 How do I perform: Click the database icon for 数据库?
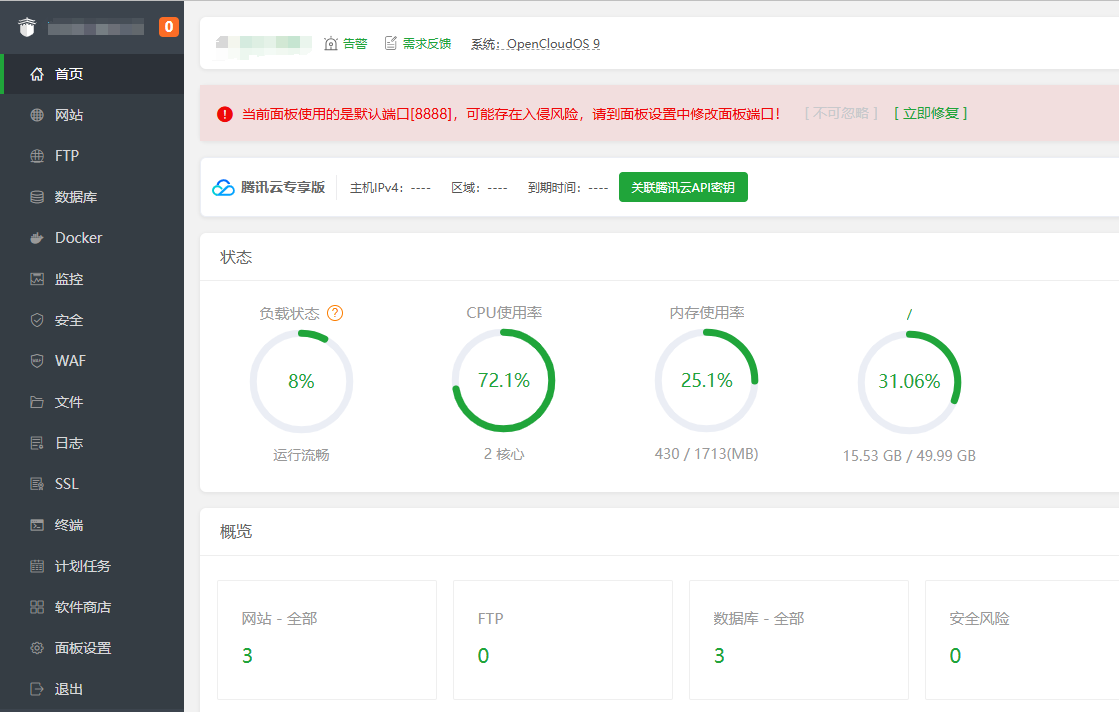pos(37,197)
